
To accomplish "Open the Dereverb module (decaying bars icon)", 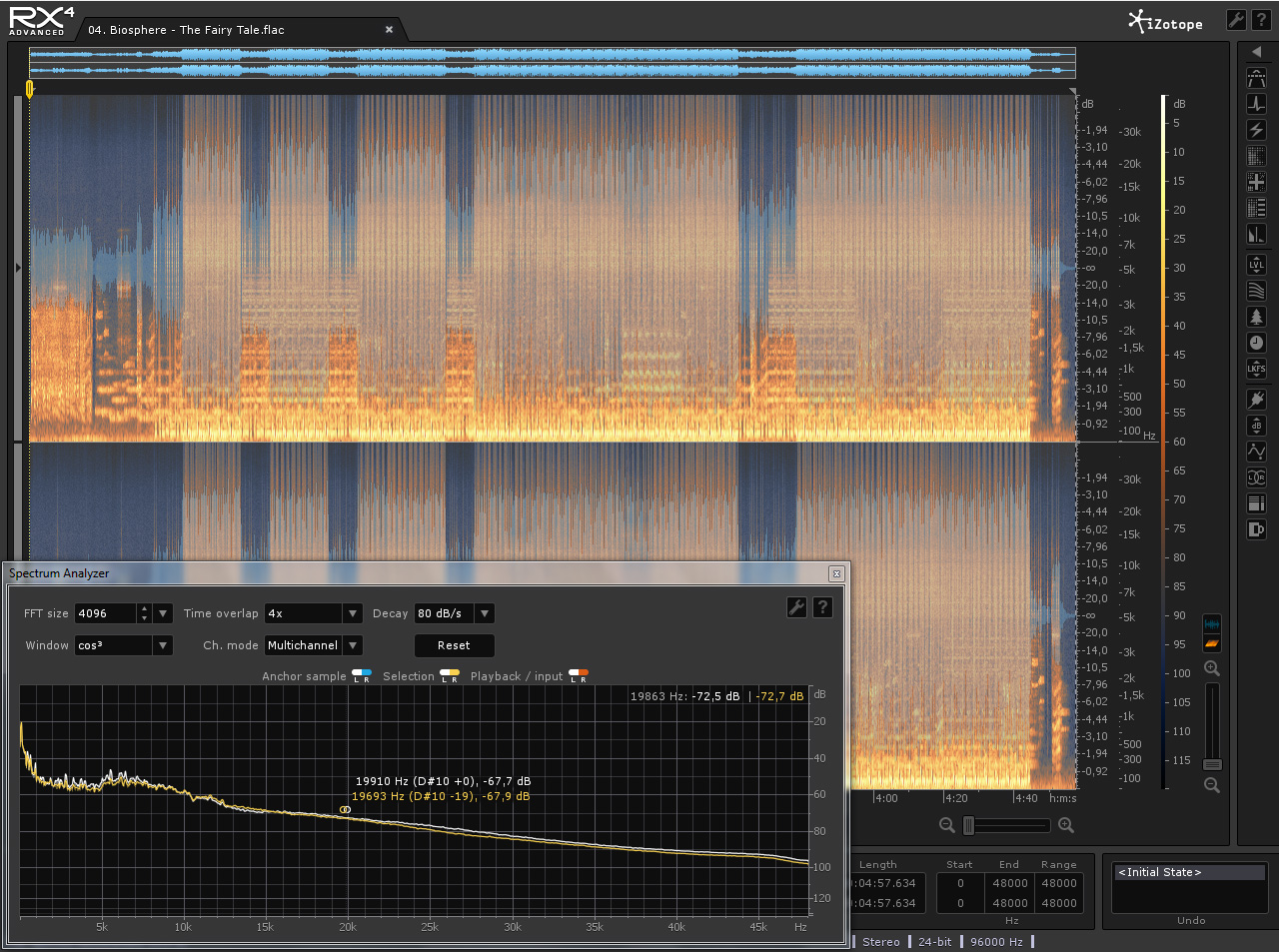I will pos(1256,234).
